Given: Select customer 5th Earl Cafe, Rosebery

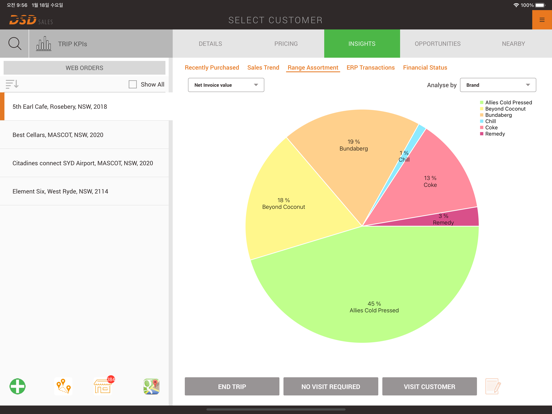Looking at the screenshot, I should click(86, 107).
